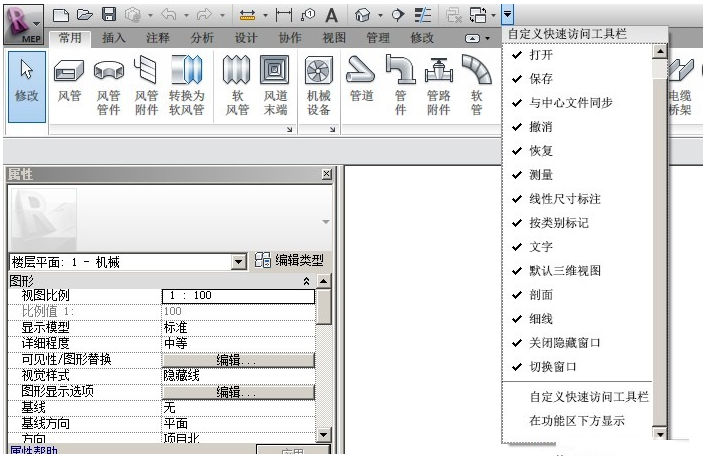Uncheck 打开 in the toolbar menu

click(578, 55)
